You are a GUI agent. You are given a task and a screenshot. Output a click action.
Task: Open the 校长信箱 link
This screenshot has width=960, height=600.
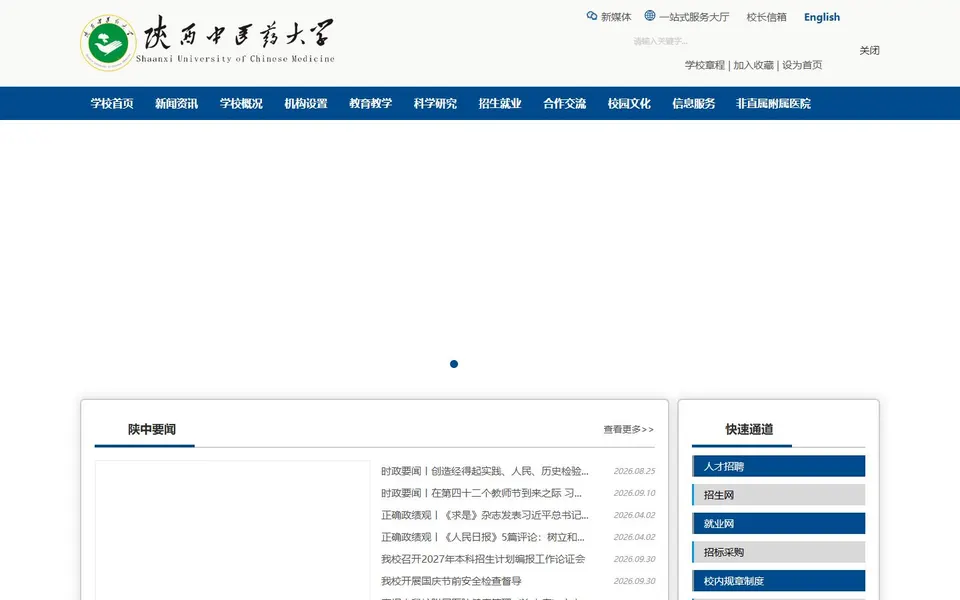[x=766, y=17]
